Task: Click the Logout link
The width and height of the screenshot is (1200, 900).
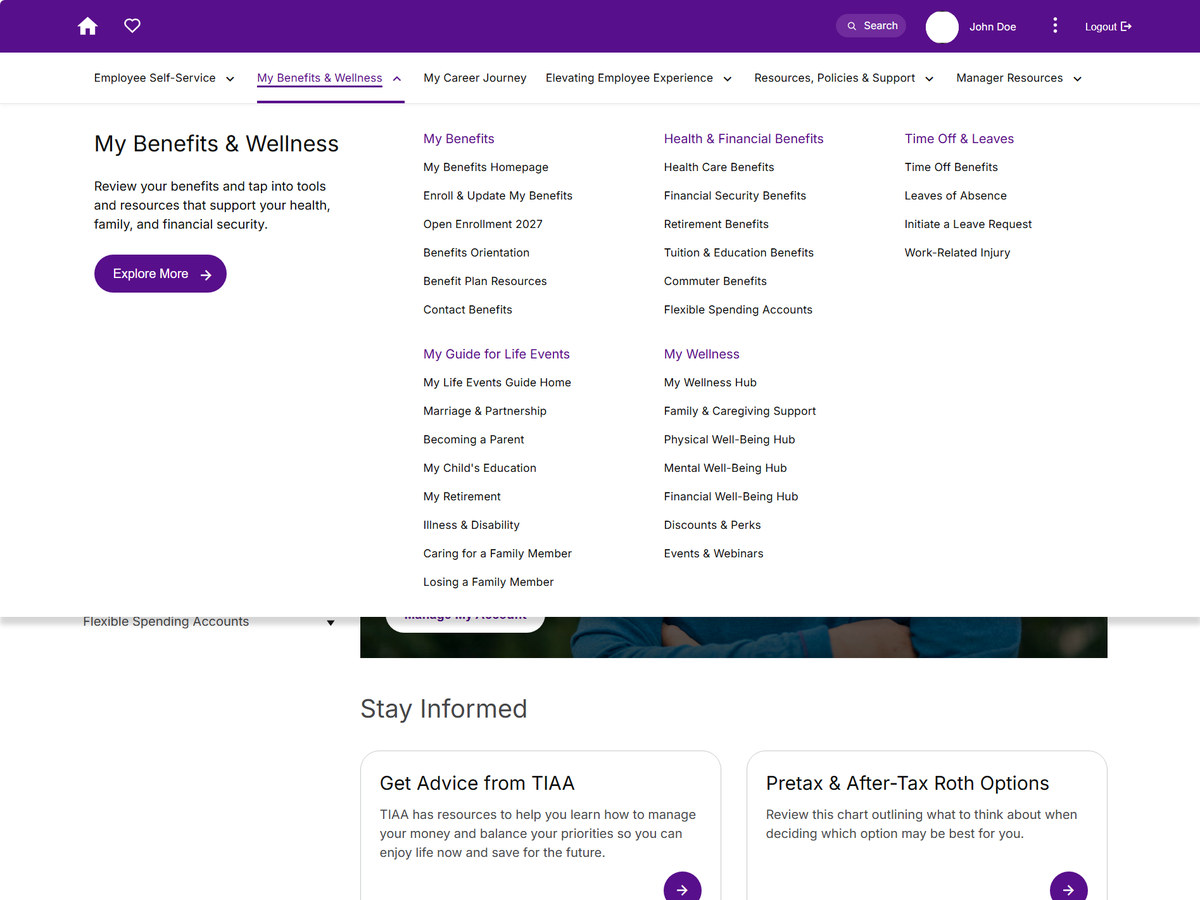Action: click(1108, 27)
